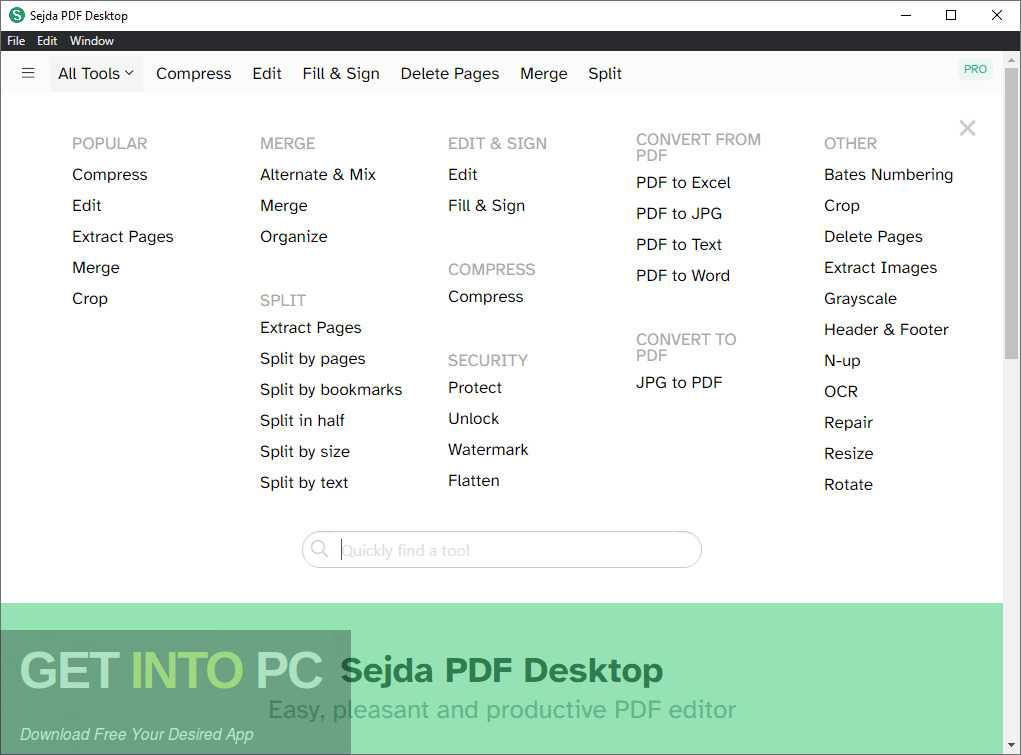Open the Protect tool
Screen dimensions: 1021x755
click(475, 388)
